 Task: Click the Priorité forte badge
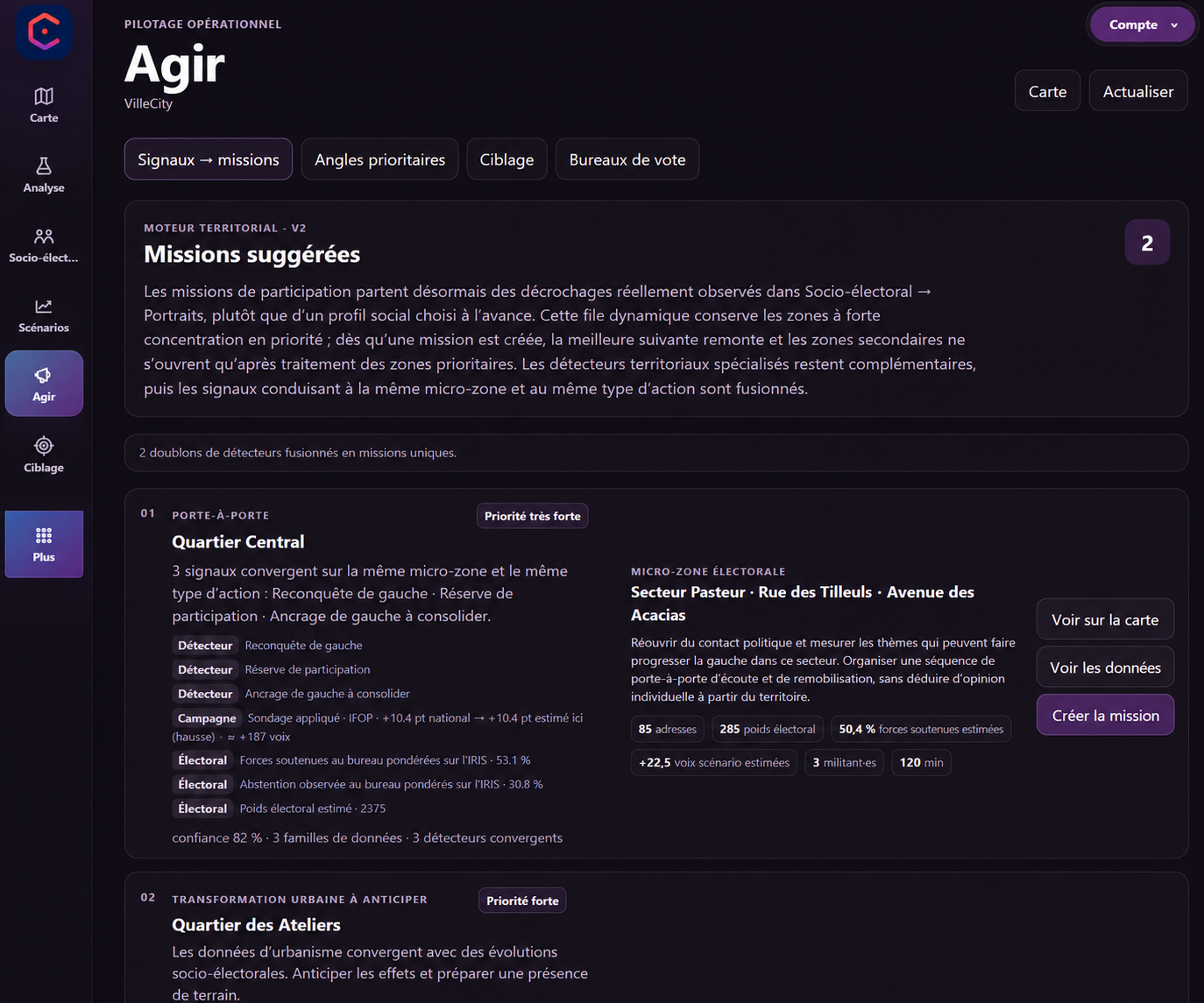tap(522, 901)
